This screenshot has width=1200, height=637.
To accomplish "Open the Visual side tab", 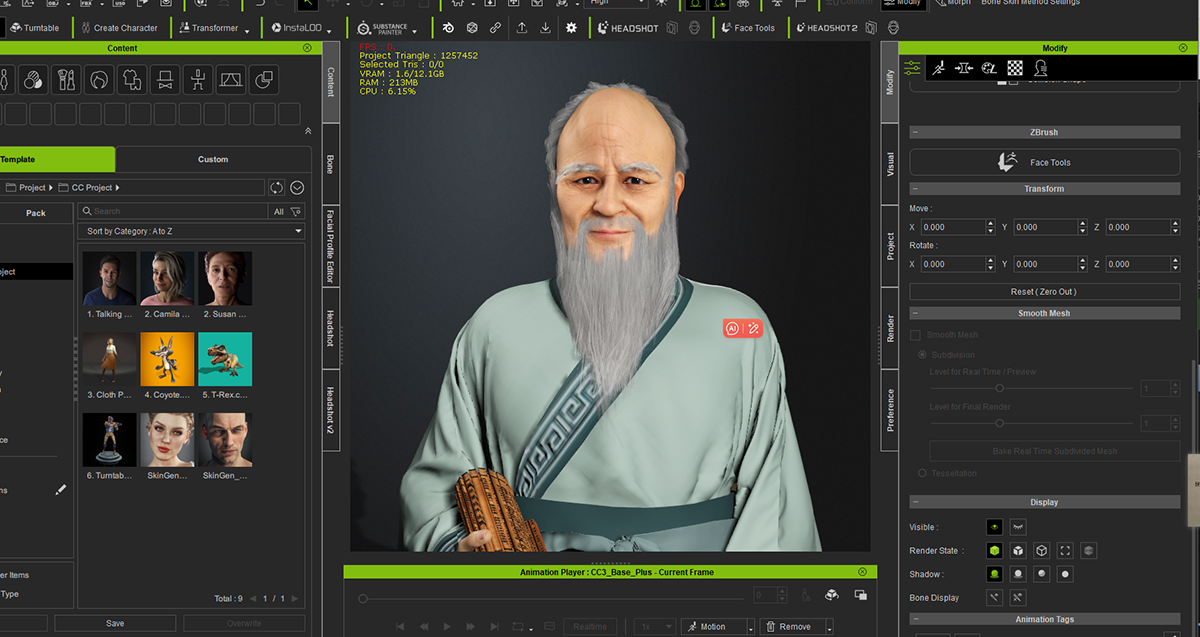I will 890,164.
